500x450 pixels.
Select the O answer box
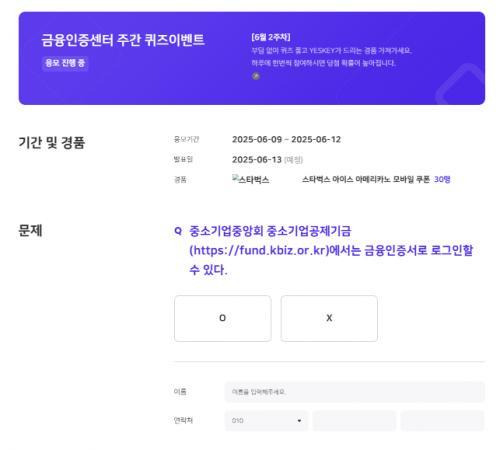223,318
